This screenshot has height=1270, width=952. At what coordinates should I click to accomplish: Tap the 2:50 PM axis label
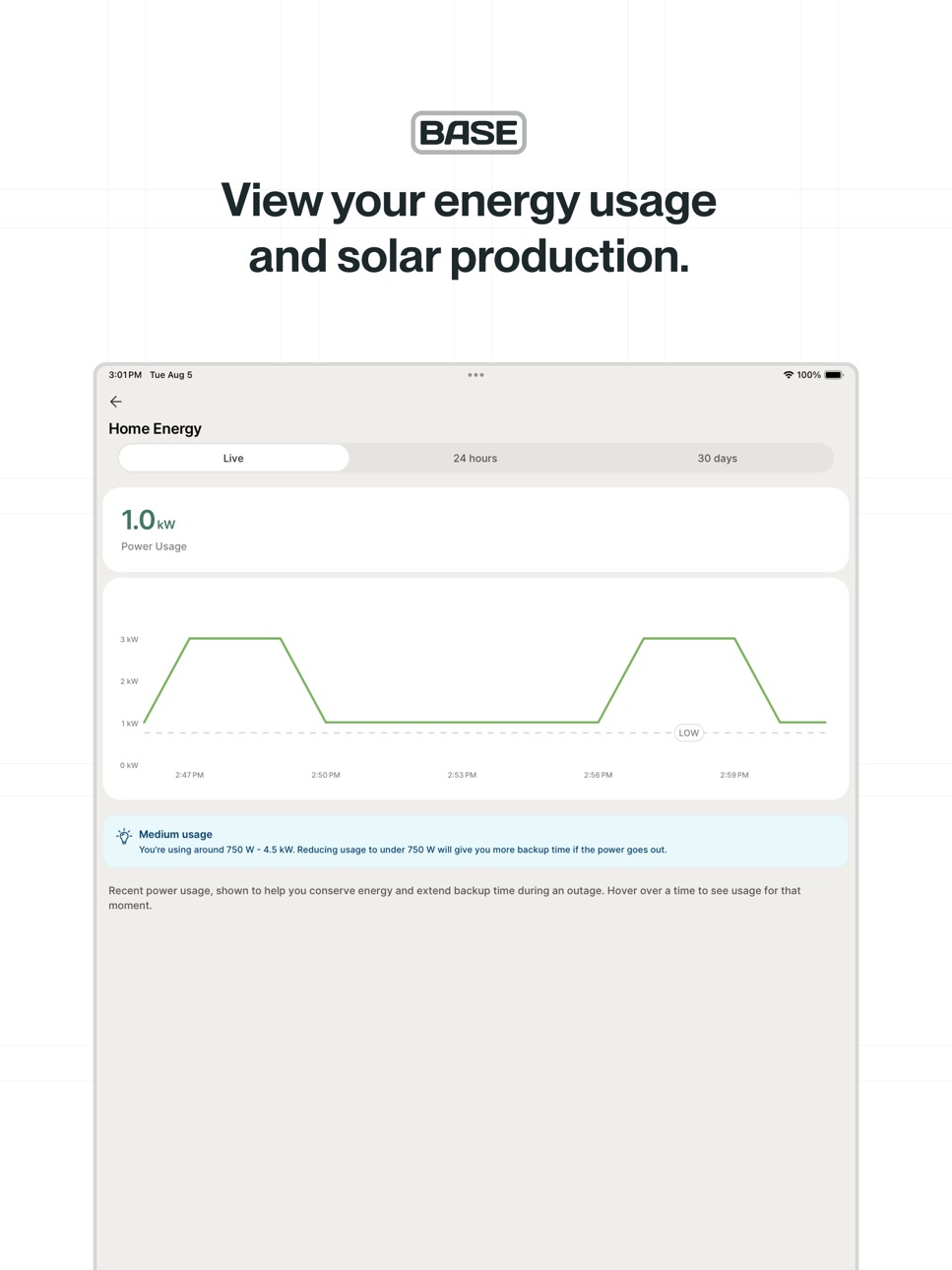pyautogui.click(x=326, y=775)
